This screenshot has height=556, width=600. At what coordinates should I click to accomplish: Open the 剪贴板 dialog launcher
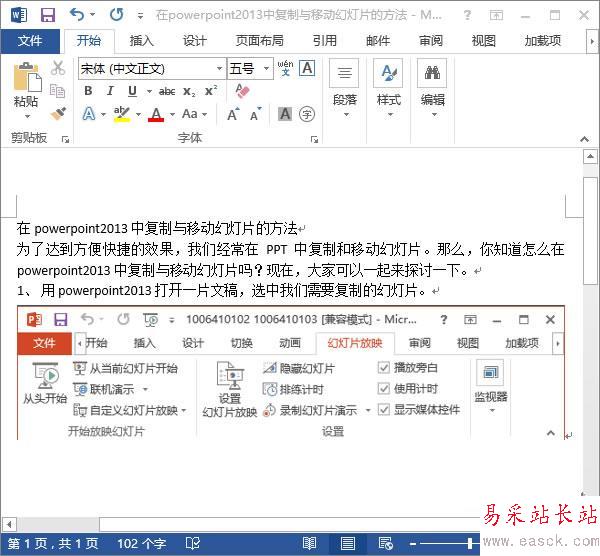coord(65,140)
